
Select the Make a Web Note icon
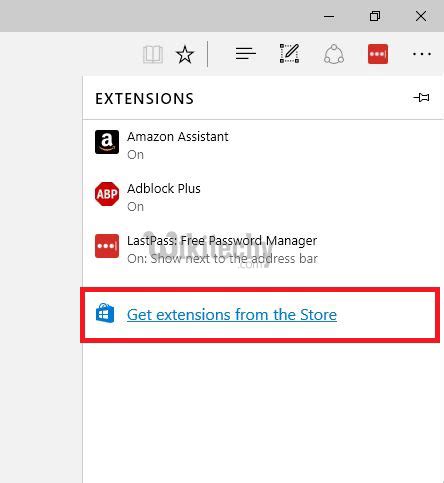coord(289,53)
